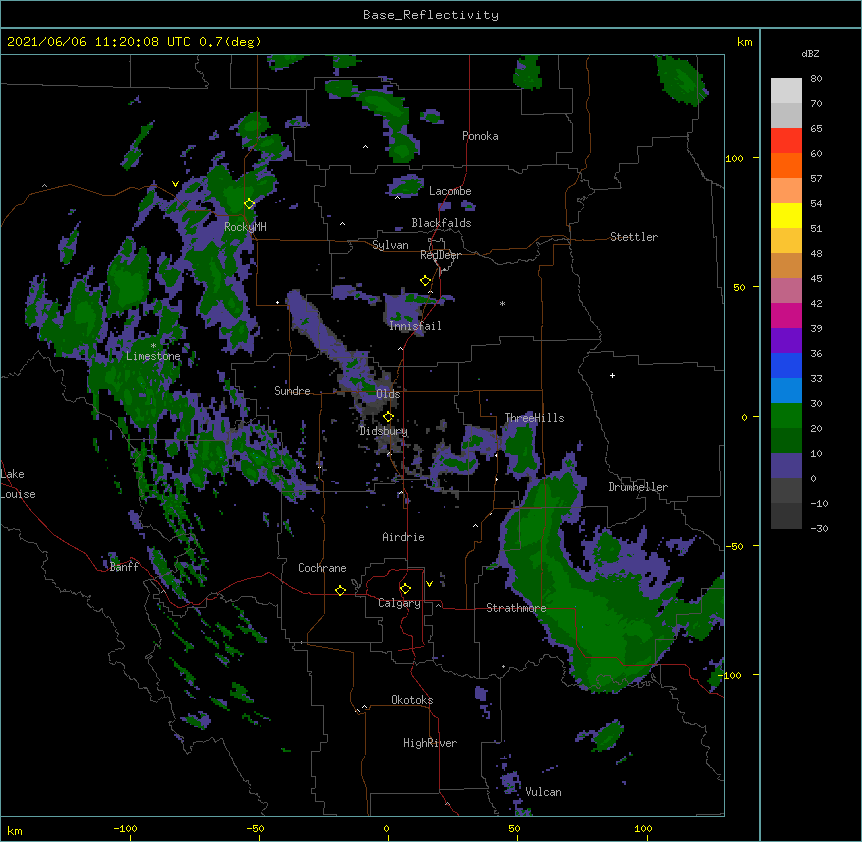Click the yellow diamond marker above Calgary
Viewport: 862px width, 842px height.
[405, 589]
